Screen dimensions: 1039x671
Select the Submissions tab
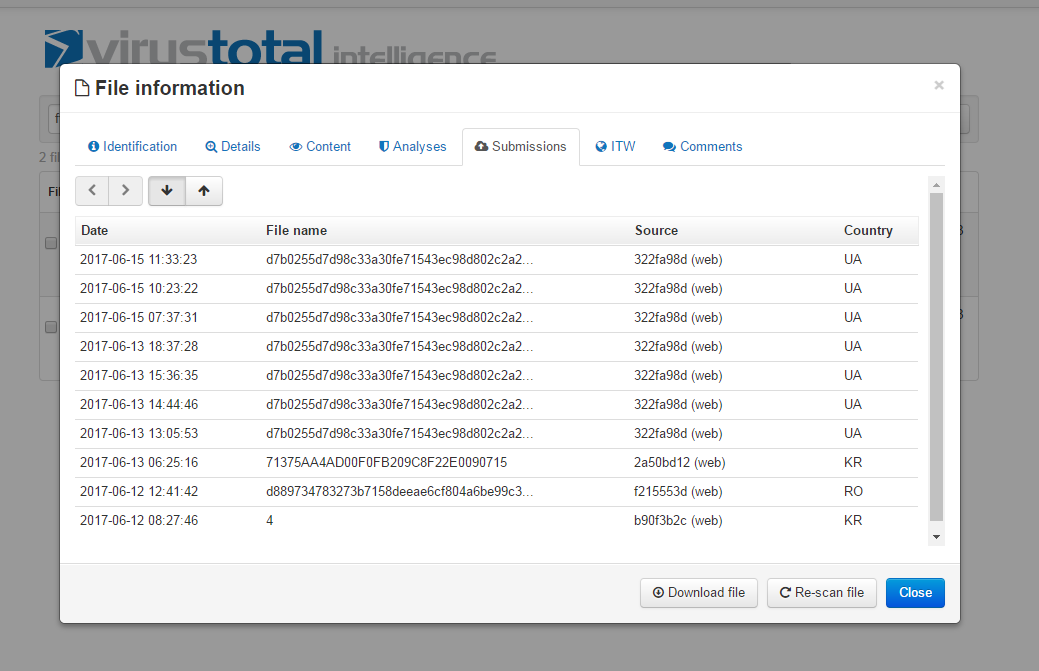tap(520, 147)
